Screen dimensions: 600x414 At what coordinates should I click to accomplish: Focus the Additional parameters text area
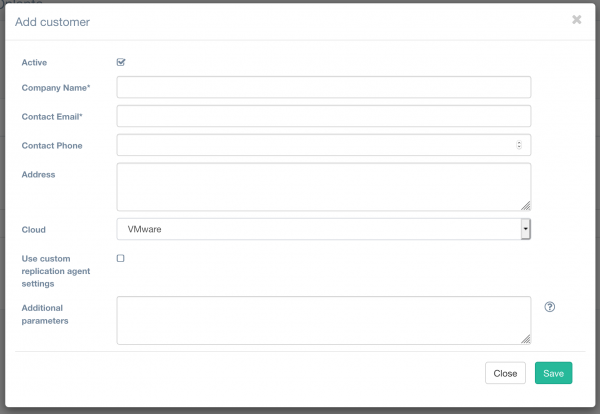[323, 319]
